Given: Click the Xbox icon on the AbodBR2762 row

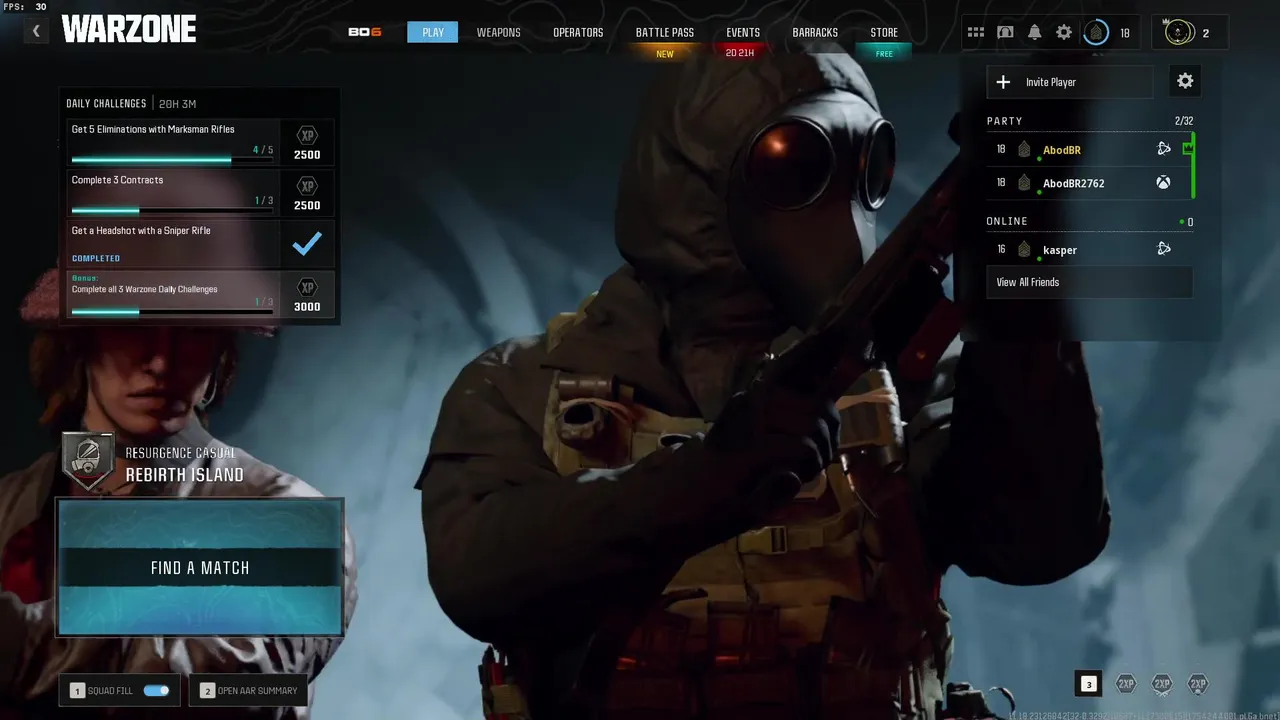Looking at the screenshot, I should coord(1164,183).
